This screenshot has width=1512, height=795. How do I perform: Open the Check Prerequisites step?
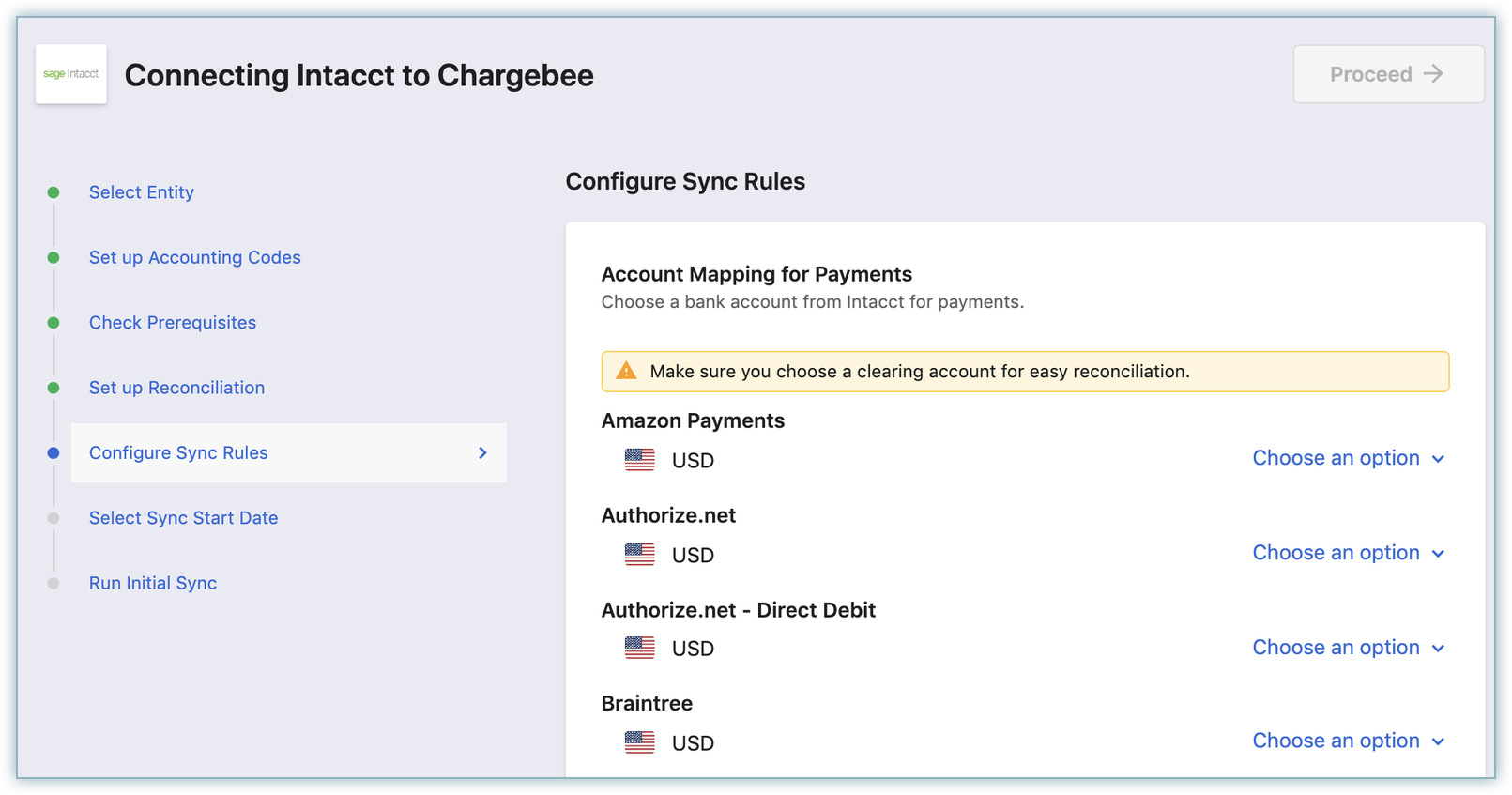coord(173,323)
